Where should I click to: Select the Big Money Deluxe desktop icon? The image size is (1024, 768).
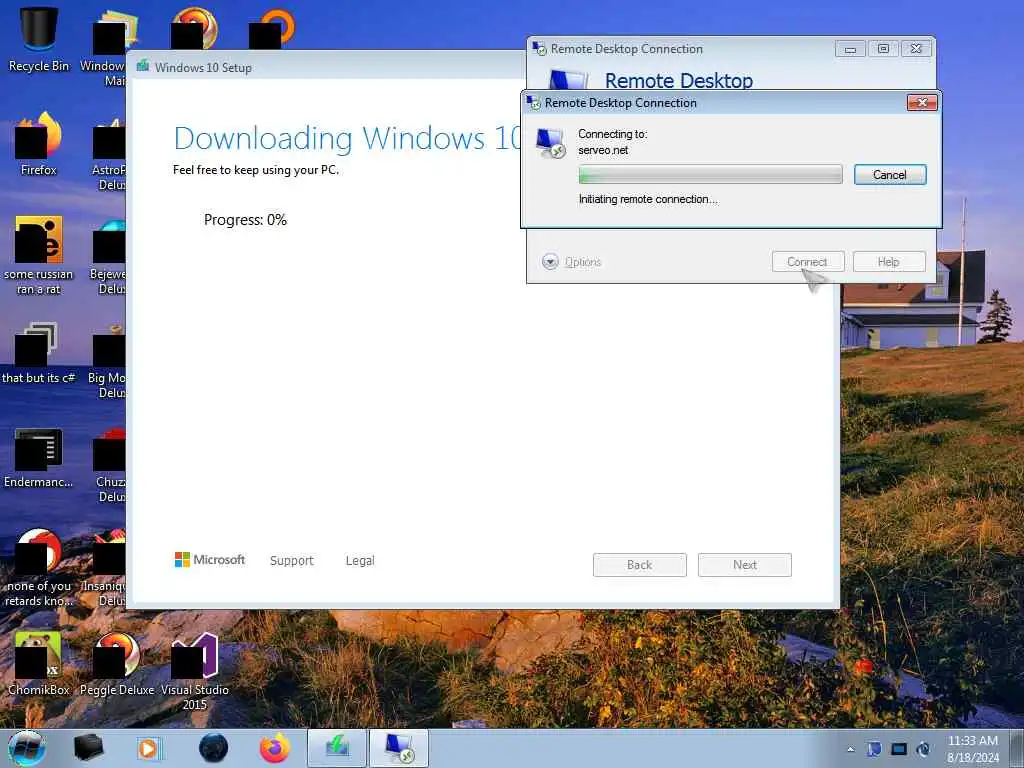point(108,361)
